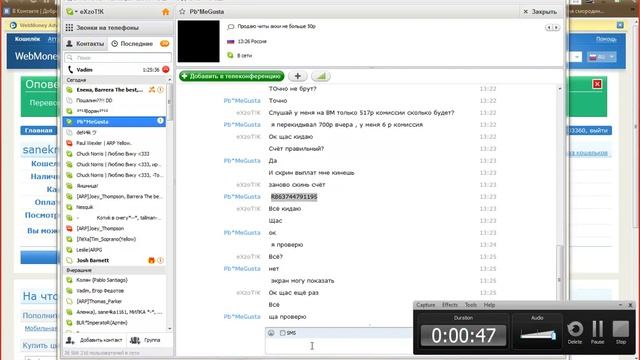Click the left arrow in the profile header
The image size is (640, 360).
pos(549,27)
